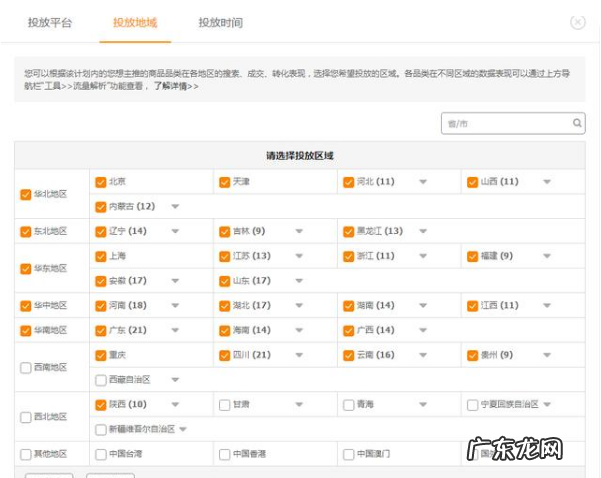Check 中国澳门 checkbox
Viewport: 601px width, 478px height.
tap(348, 454)
